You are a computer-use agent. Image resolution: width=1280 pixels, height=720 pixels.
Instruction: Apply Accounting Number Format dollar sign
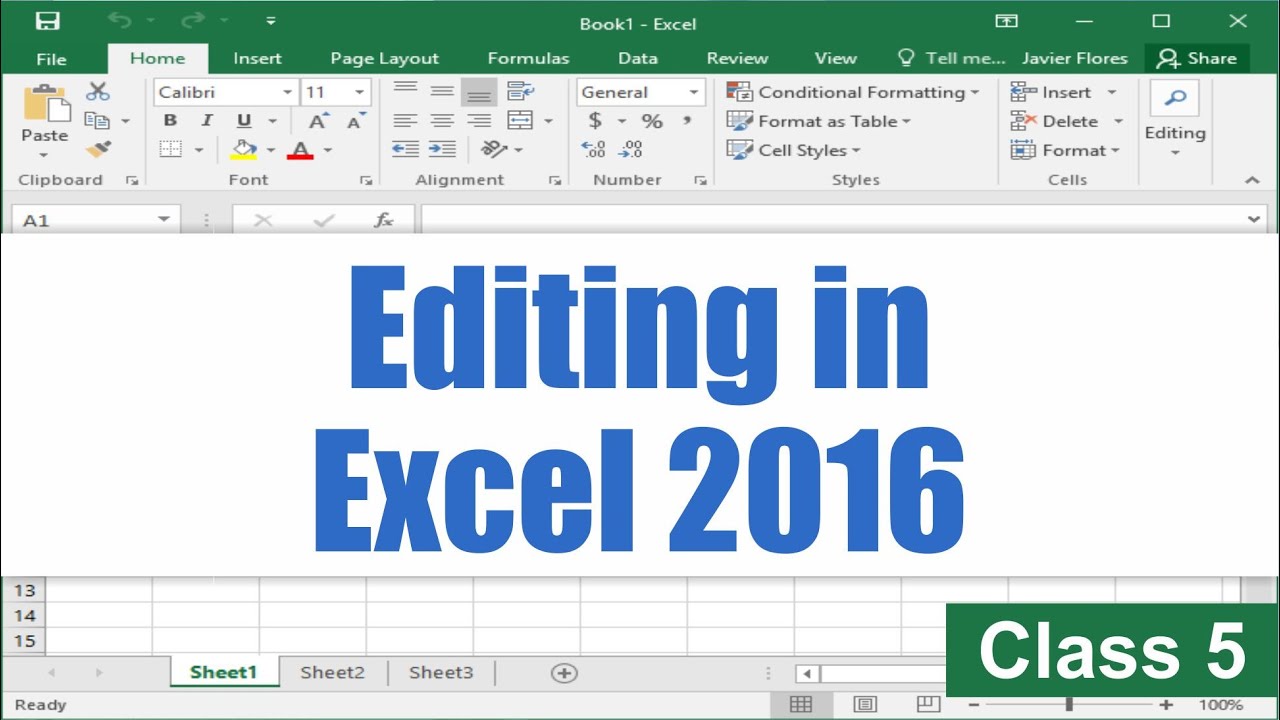point(596,121)
